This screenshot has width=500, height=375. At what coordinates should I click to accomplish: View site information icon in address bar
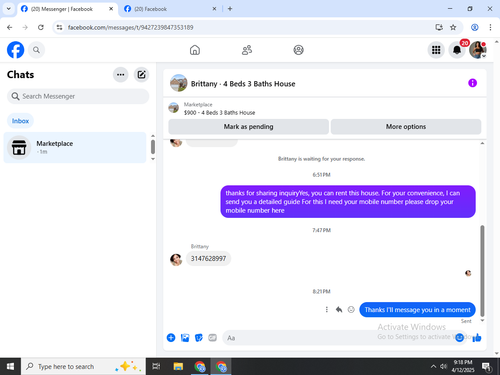click(x=59, y=27)
